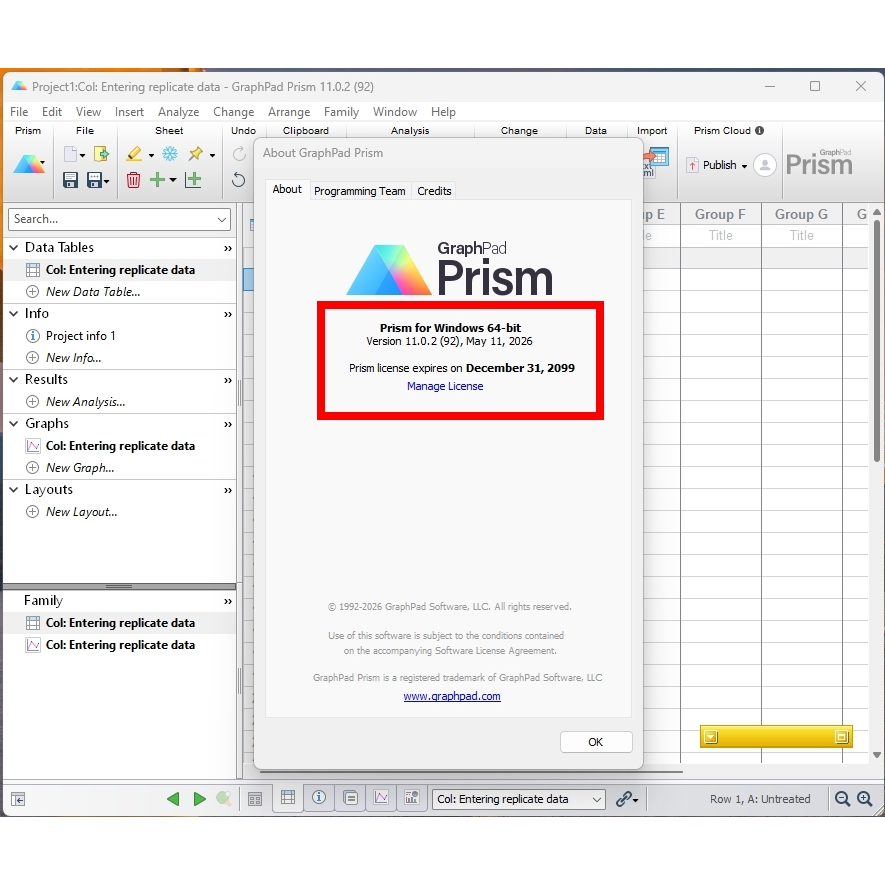This screenshot has width=885, height=885.
Task: Click the Manage License link
Action: (x=445, y=386)
